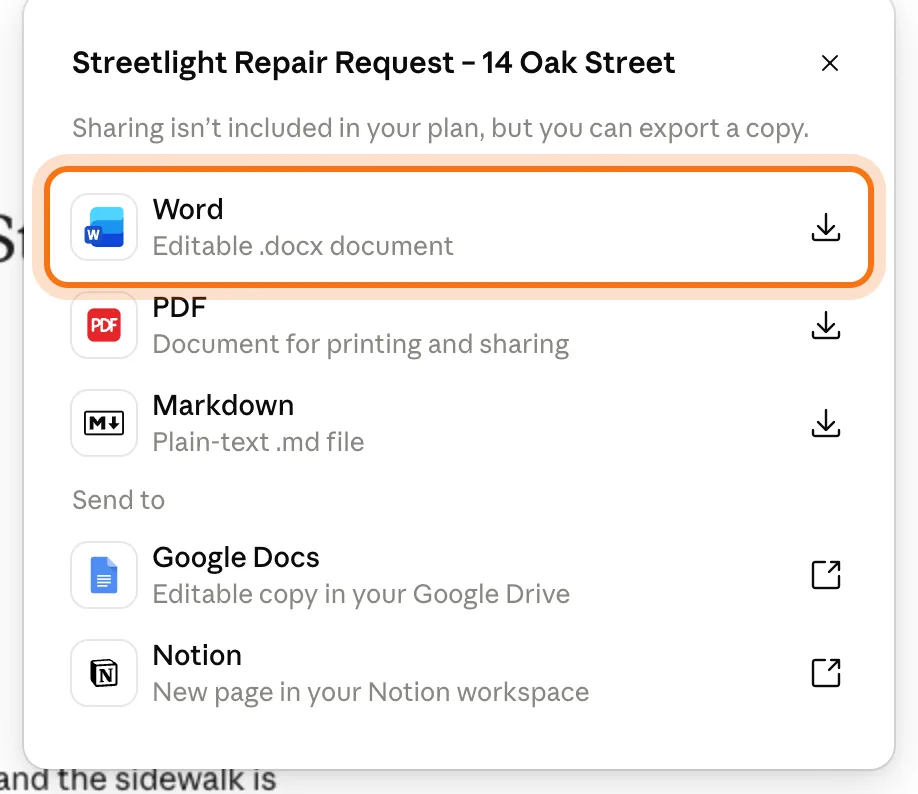The image size is (918, 794).
Task: Click the Markdown M↓ icon
Action: [x=104, y=423]
